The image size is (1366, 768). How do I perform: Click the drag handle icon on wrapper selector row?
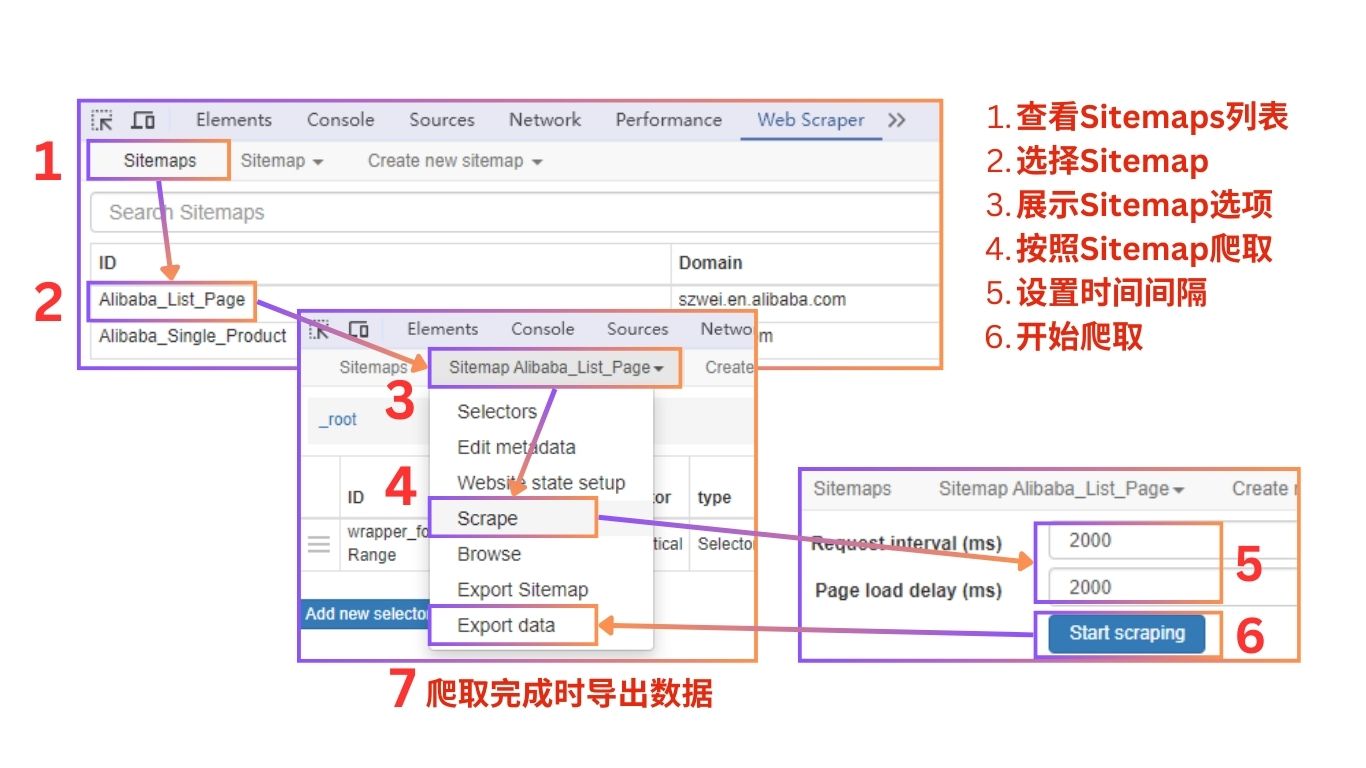(318, 544)
